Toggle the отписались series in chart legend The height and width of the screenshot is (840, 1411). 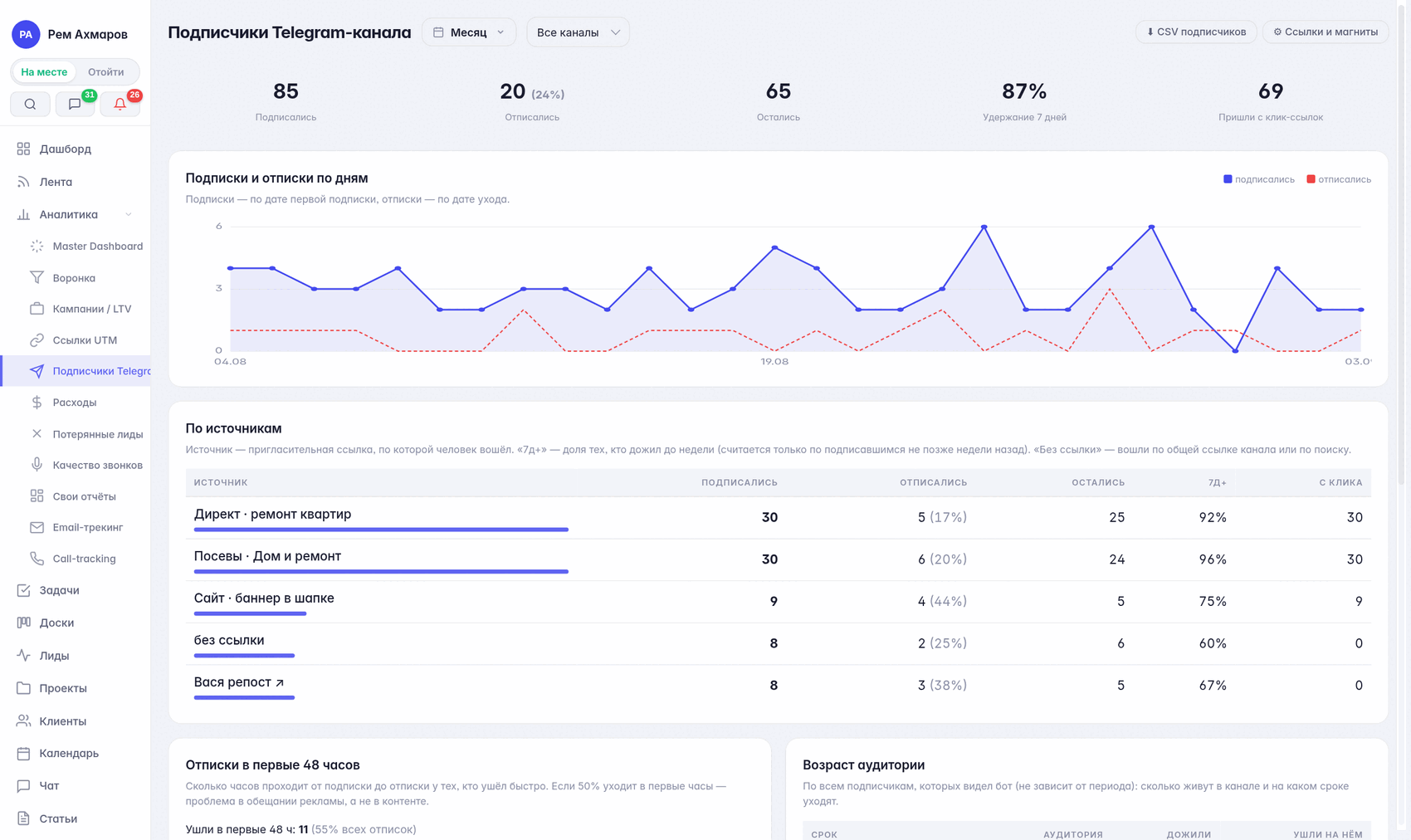(x=1339, y=179)
